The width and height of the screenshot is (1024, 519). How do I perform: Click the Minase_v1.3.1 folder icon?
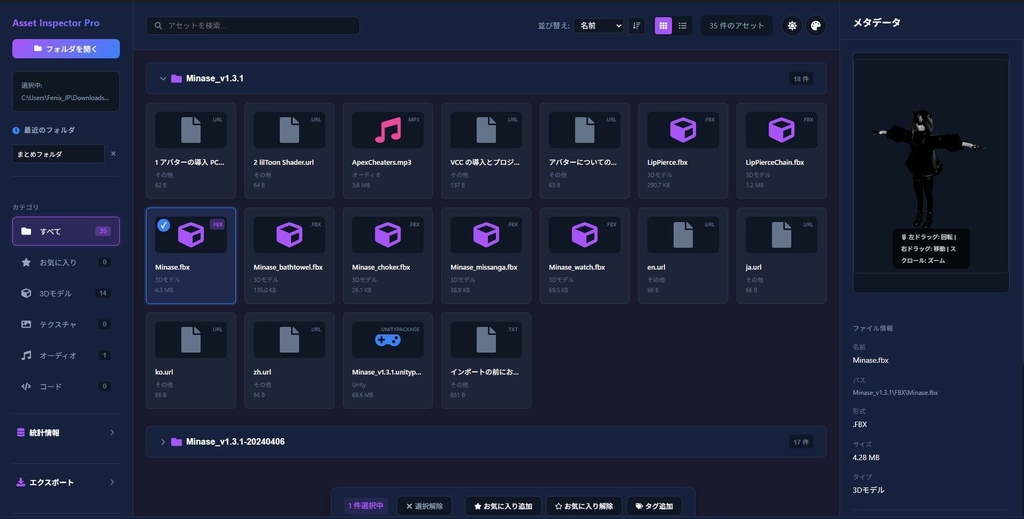point(176,78)
